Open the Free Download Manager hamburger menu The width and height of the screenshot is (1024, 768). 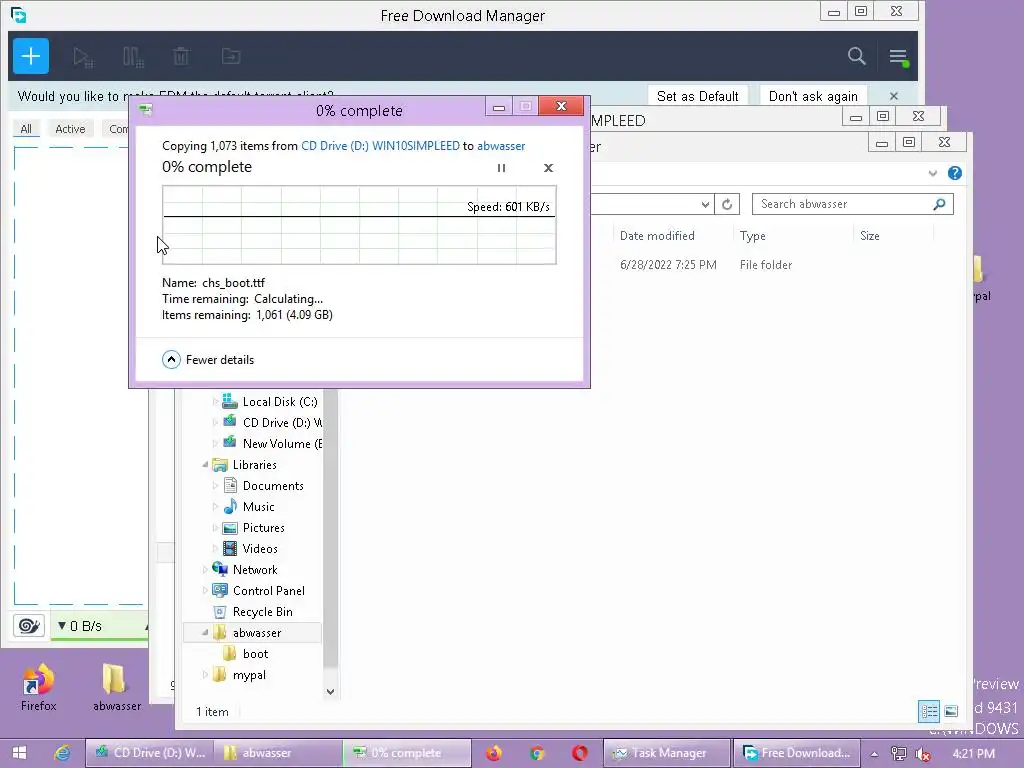pyautogui.click(x=898, y=57)
